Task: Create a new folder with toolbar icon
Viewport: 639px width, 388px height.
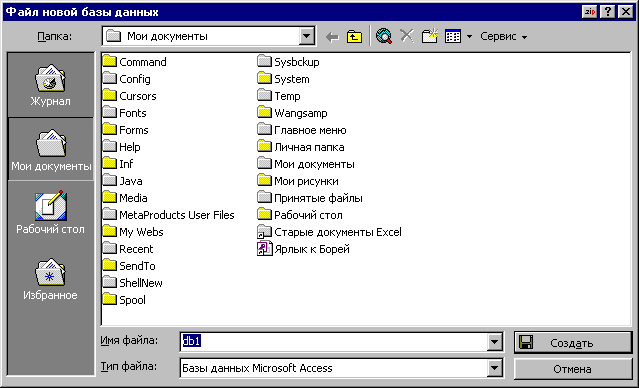Action: coord(430,36)
